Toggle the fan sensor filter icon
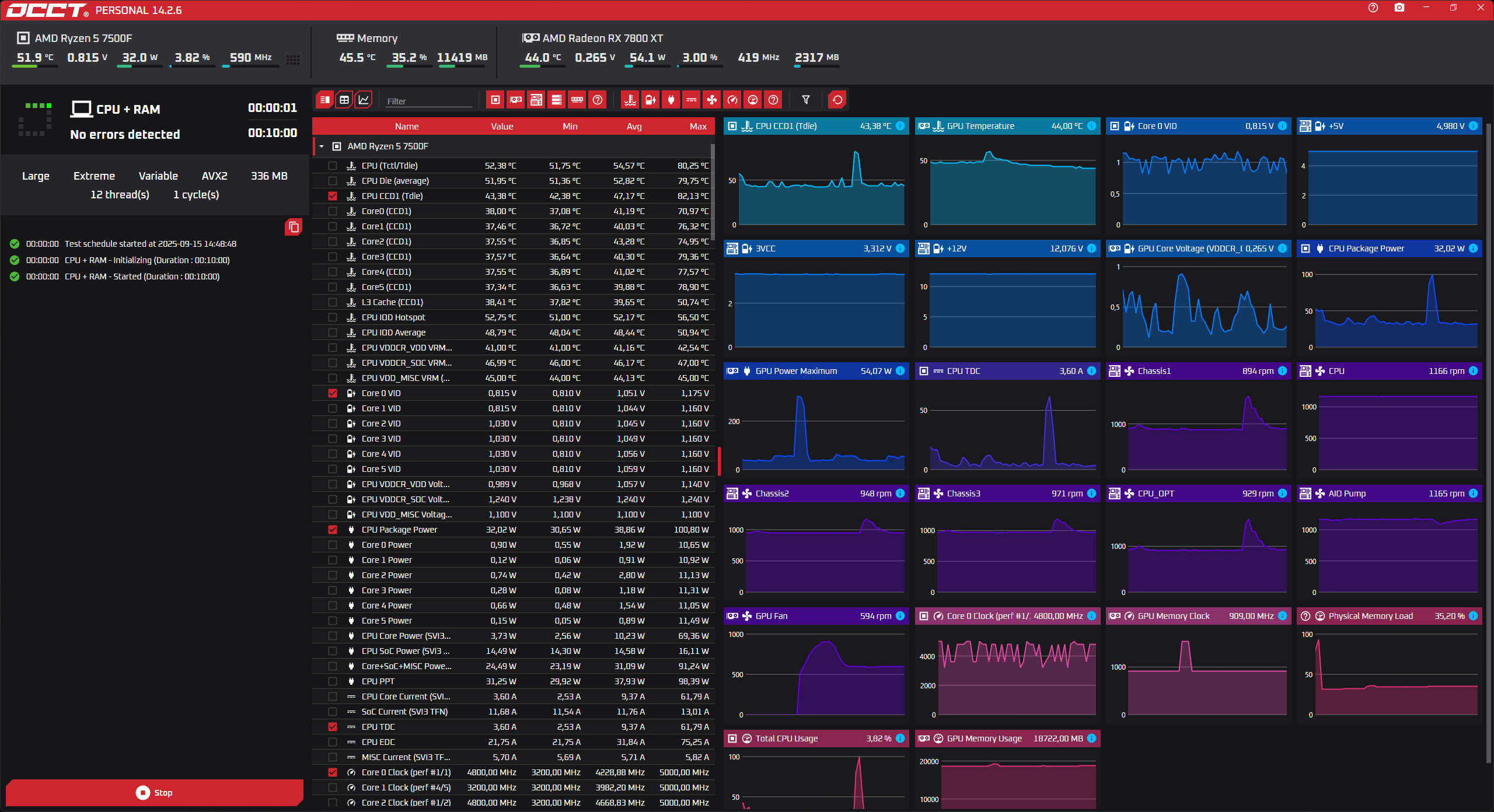Viewport: 1494px width, 812px height. tap(712, 100)
